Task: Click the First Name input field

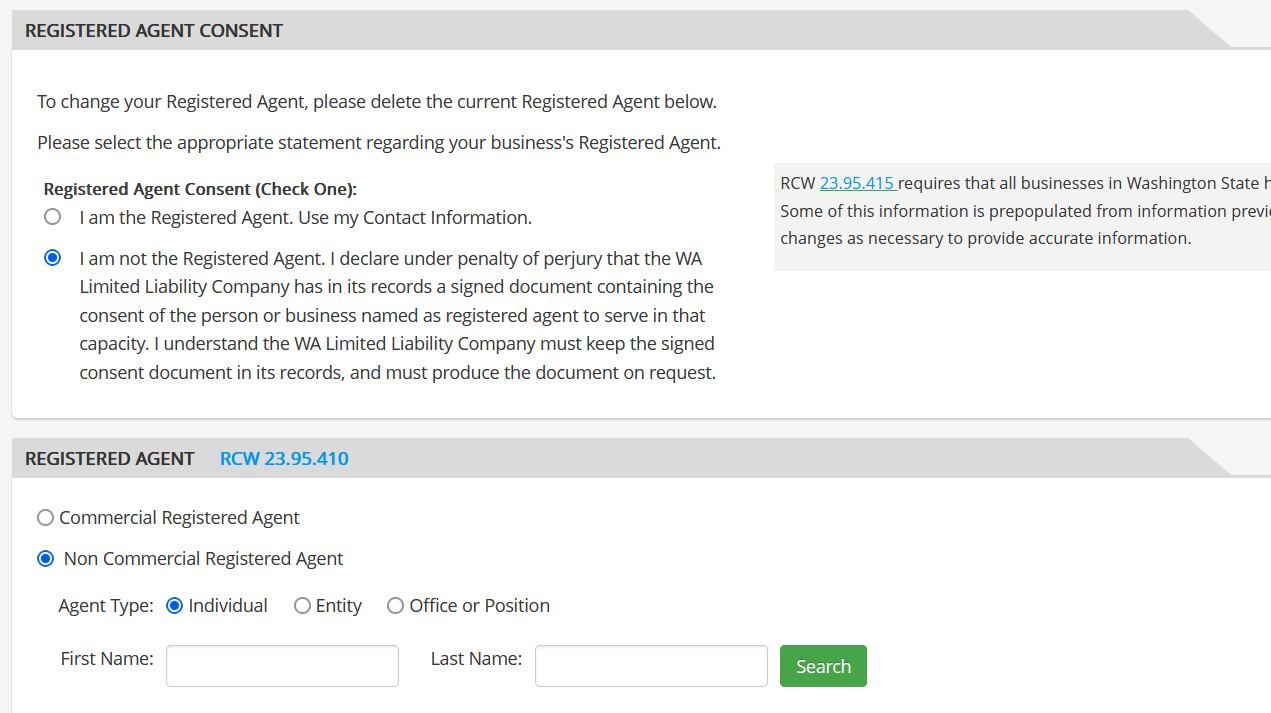Action: (x=282, y=666)
